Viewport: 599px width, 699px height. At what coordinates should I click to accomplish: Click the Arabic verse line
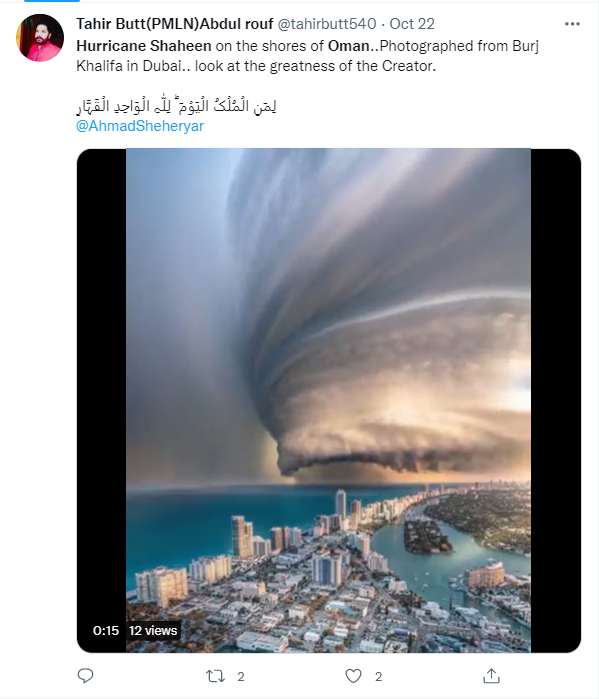tap(176, 106)
